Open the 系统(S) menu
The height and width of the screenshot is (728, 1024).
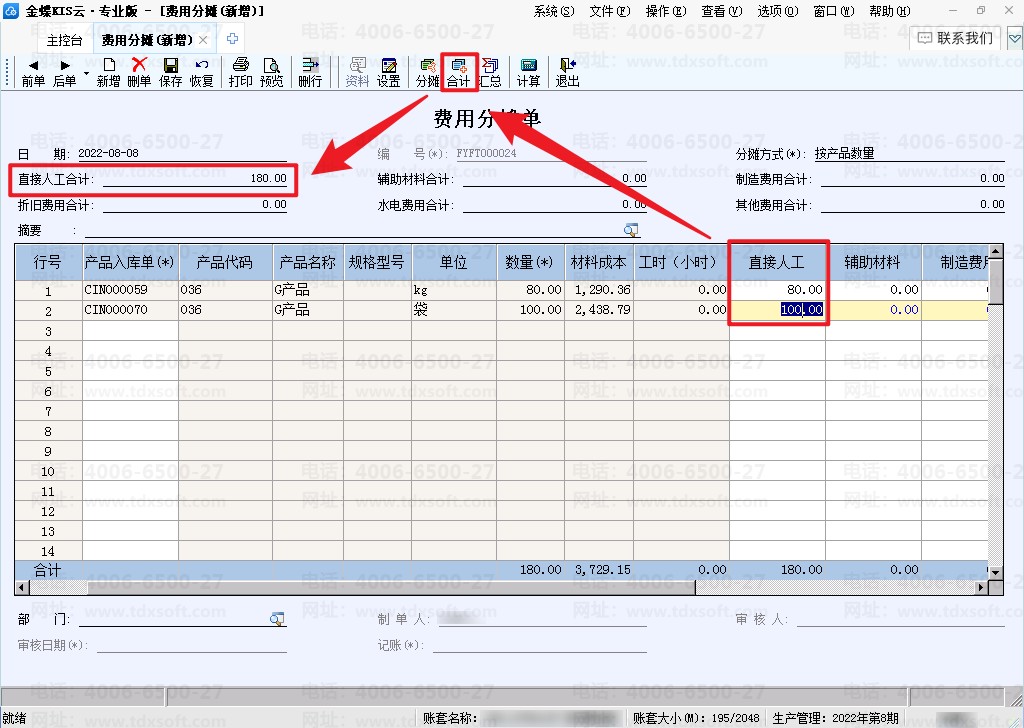tap(554, 11)
